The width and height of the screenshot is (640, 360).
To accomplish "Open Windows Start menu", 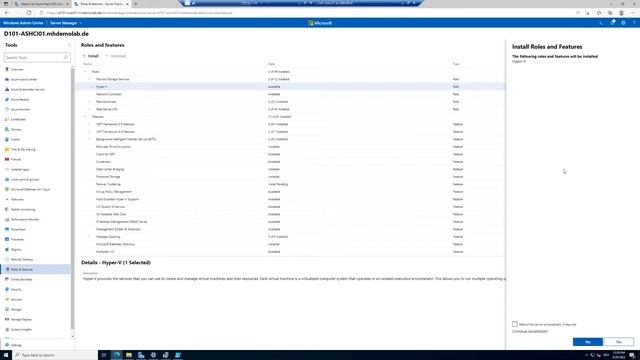I will (6, 355).
